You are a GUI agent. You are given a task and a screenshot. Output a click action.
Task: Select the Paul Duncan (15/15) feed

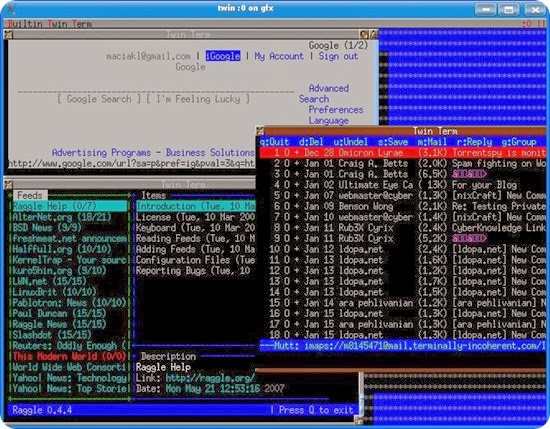click(x=70, y=313)
